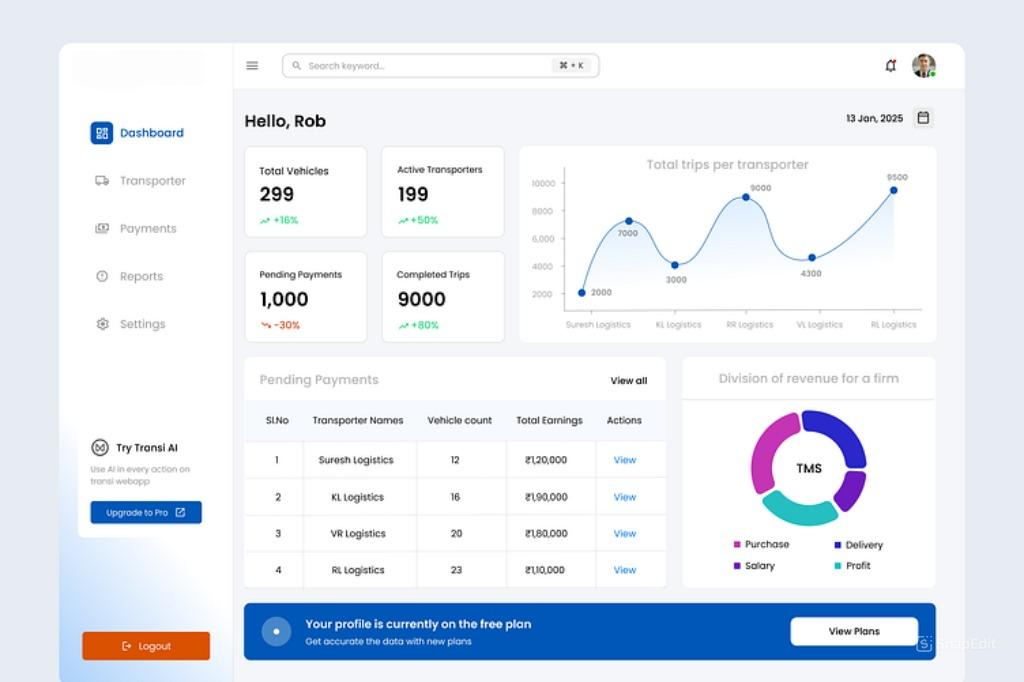Open View all pending payments
Screen dimensions: 1024x682
click(628, 381)
